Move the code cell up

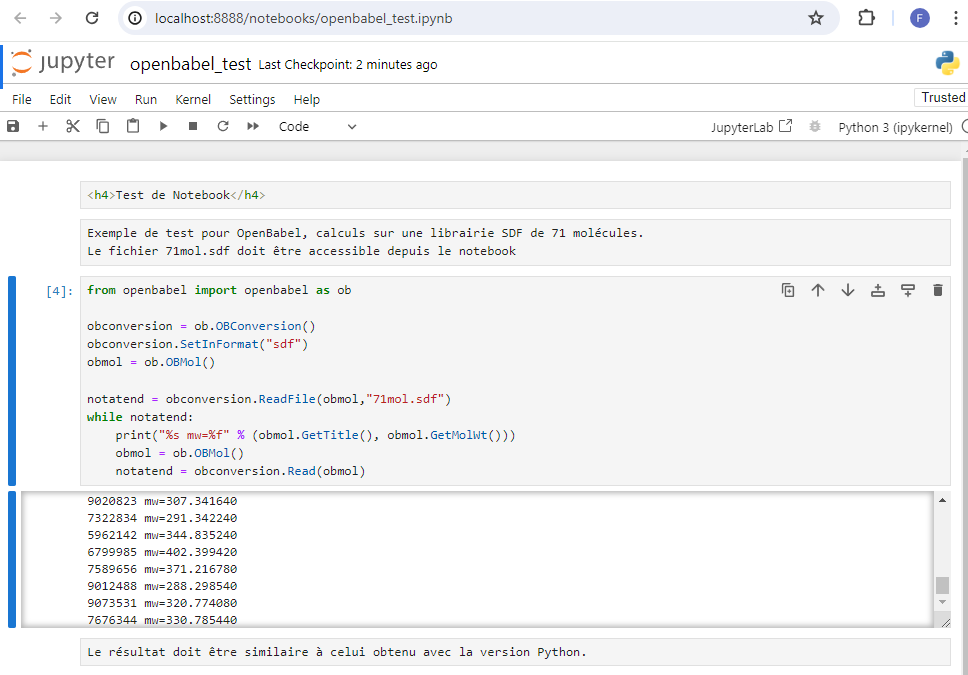tap(818, 290)
